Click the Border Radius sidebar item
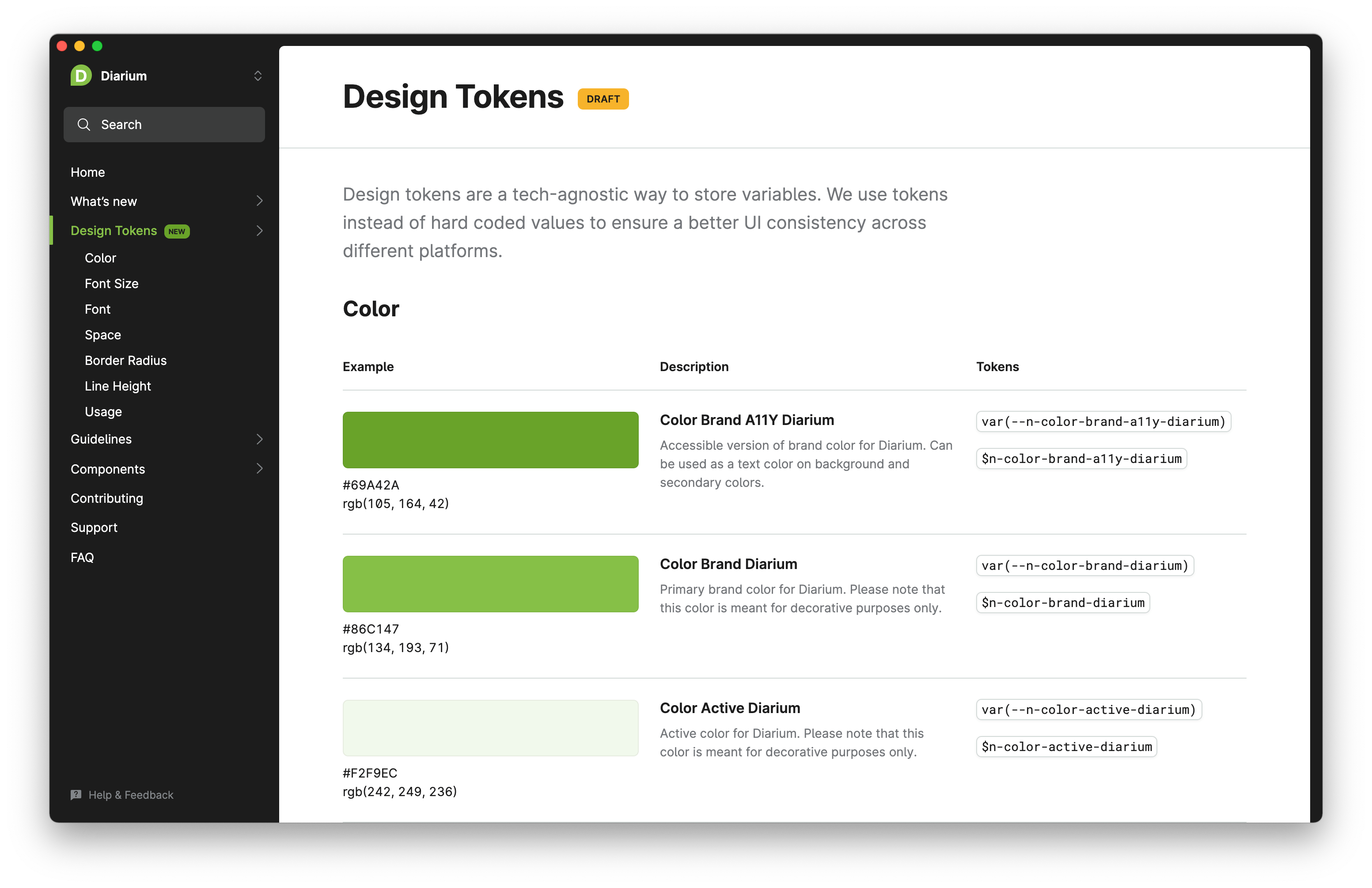This screenshot has height=888, width=1372. pyautogui.click(x=126, y=360)
